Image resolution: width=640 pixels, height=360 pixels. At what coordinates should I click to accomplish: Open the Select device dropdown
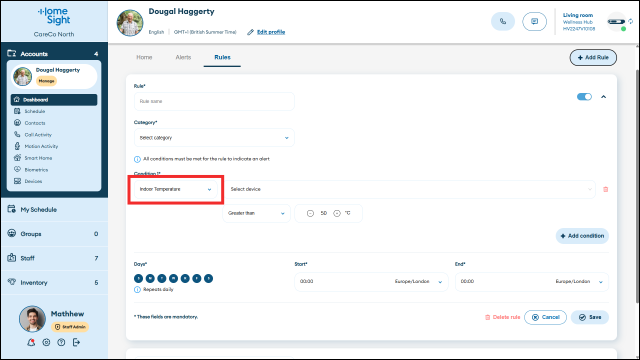[x=410, y=189]
